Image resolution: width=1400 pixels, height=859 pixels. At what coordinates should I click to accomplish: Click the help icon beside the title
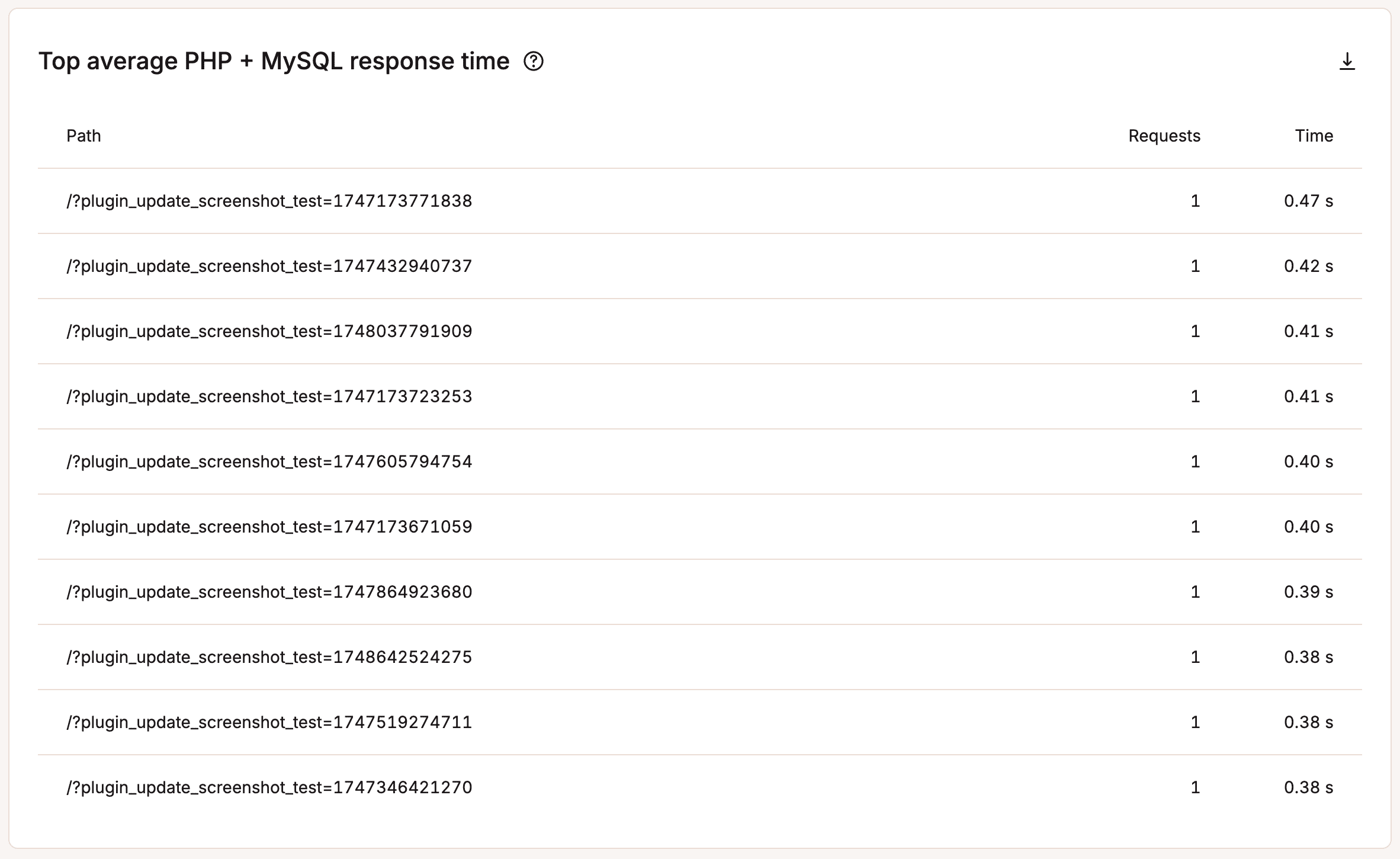point(534,61)
